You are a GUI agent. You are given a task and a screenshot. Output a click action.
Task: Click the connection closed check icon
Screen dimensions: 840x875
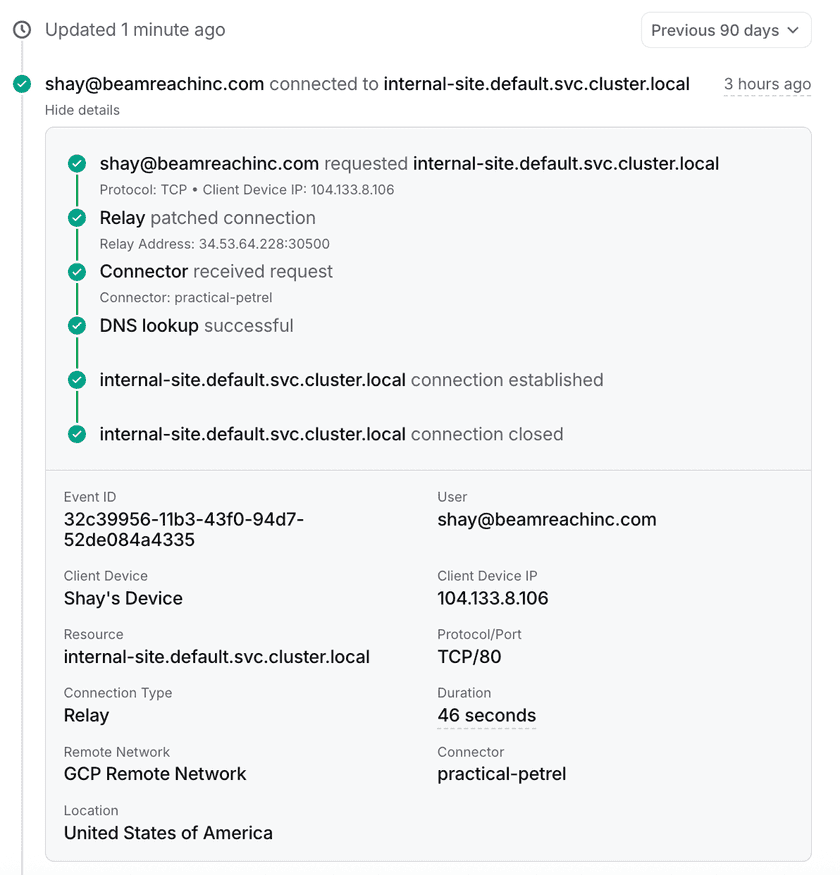click(x=77, y=434)
